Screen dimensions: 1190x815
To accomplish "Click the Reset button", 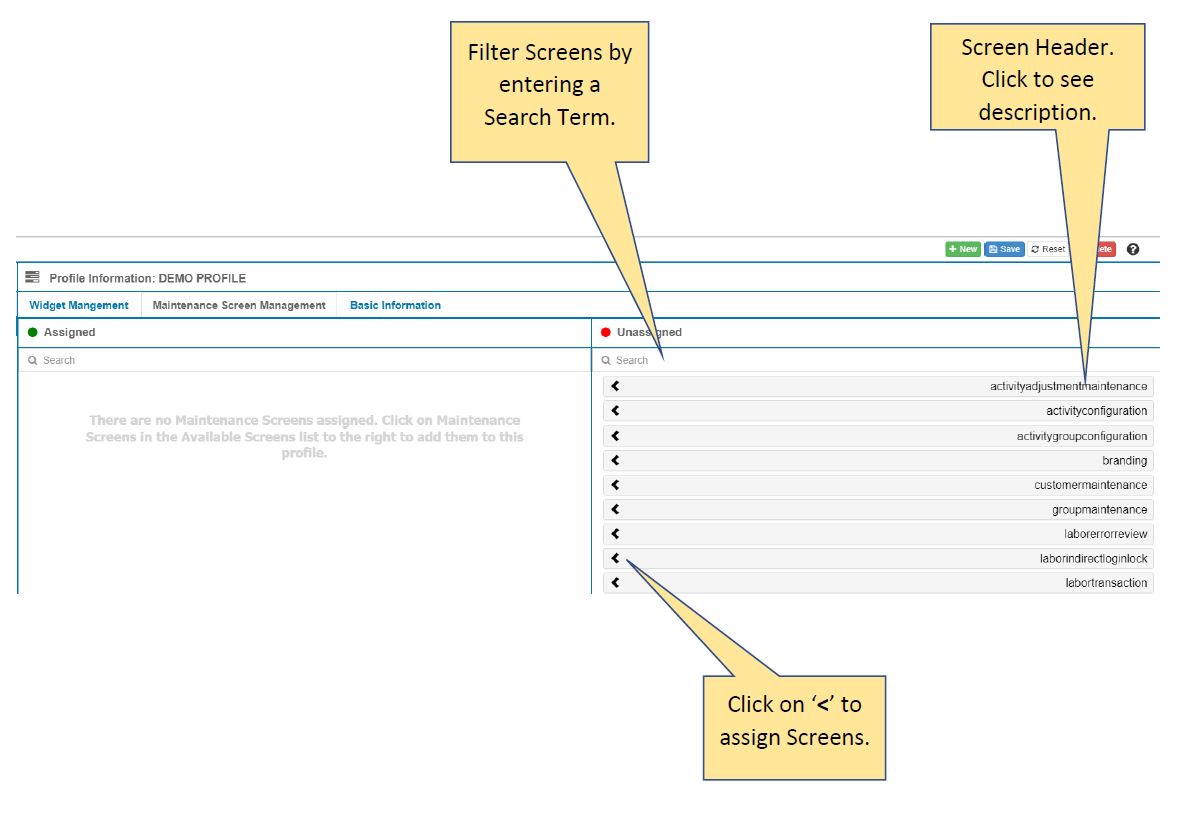I will point(1048,249).
